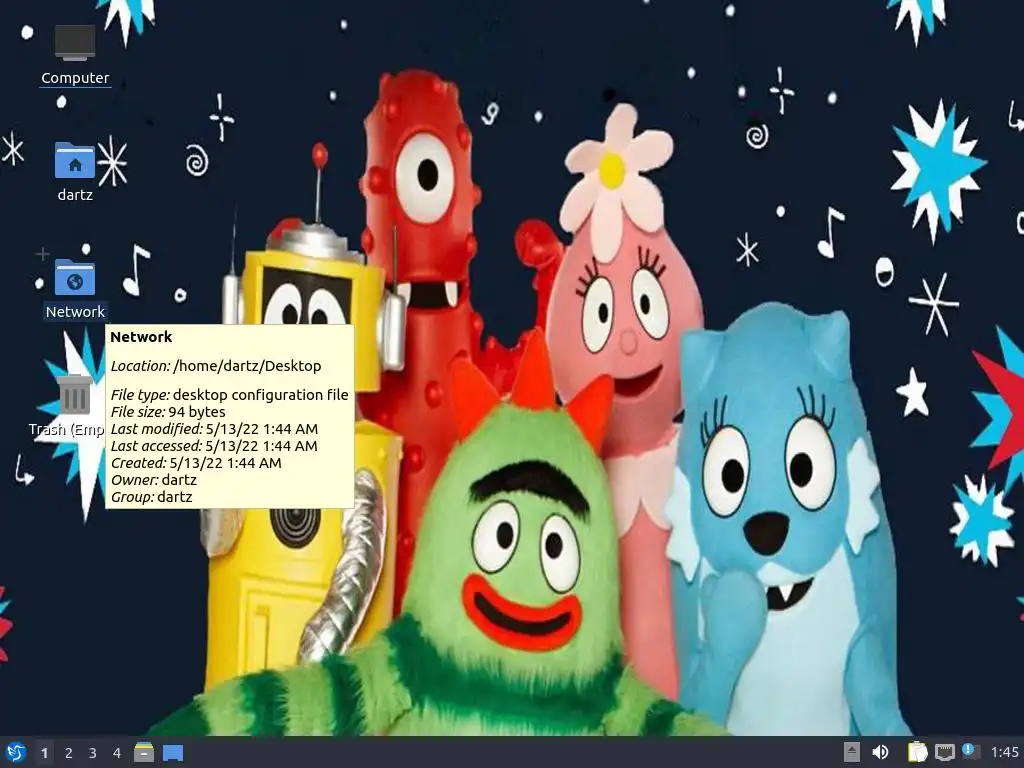Open the Lubuntu start menu
Image resolution: width=1024 pixels, height=768 pixels.
16,752
